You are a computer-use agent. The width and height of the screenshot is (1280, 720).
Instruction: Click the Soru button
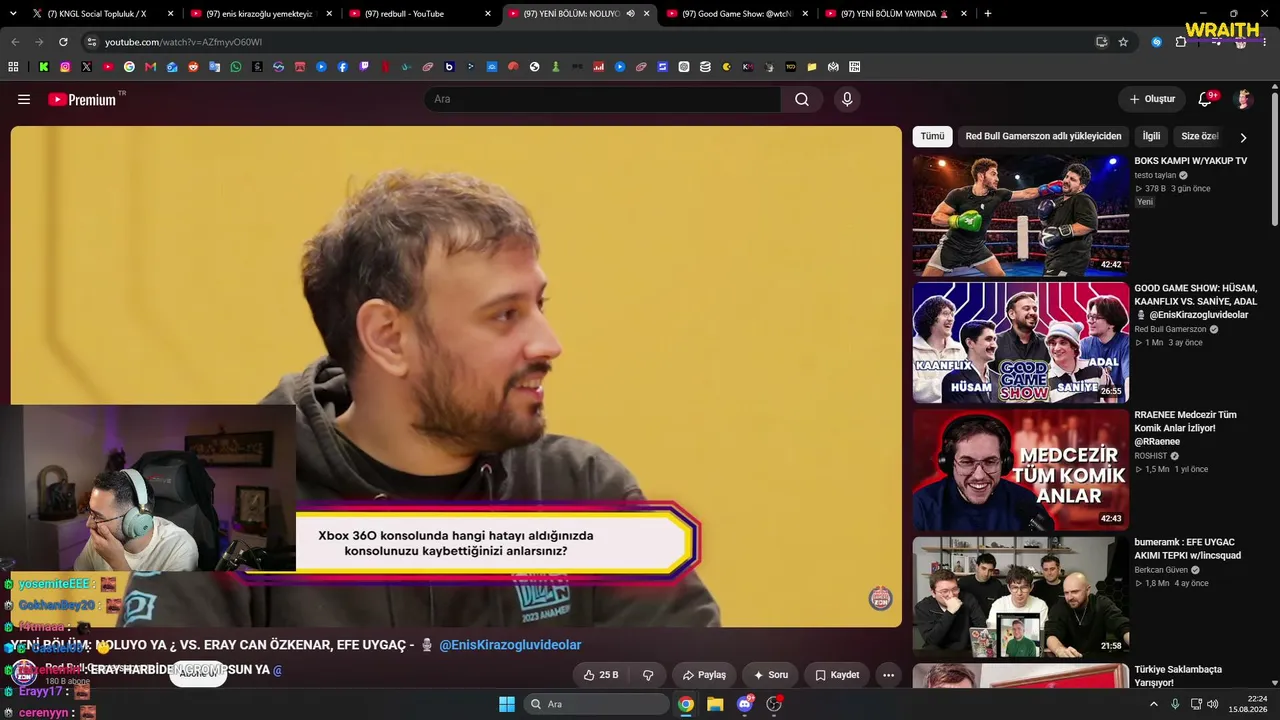point(770,675)
